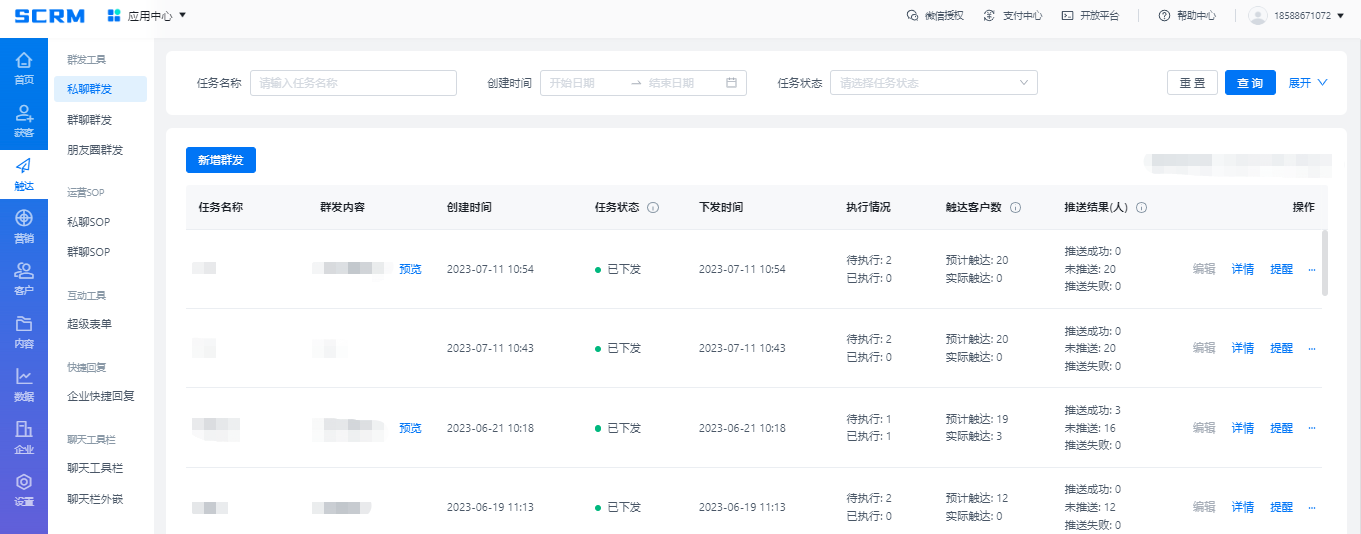Select the 企业 enterprise building icon
This screenshot has width=1361, height=534.
point(23,437)
